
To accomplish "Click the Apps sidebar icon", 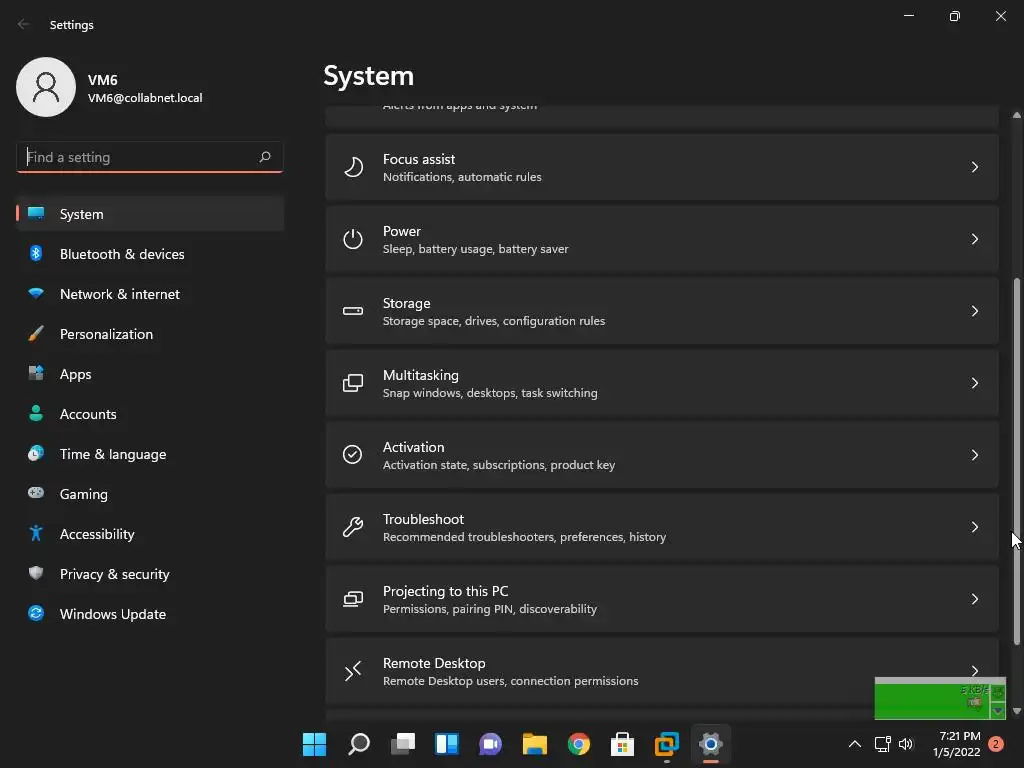I will tap(36, 374).
